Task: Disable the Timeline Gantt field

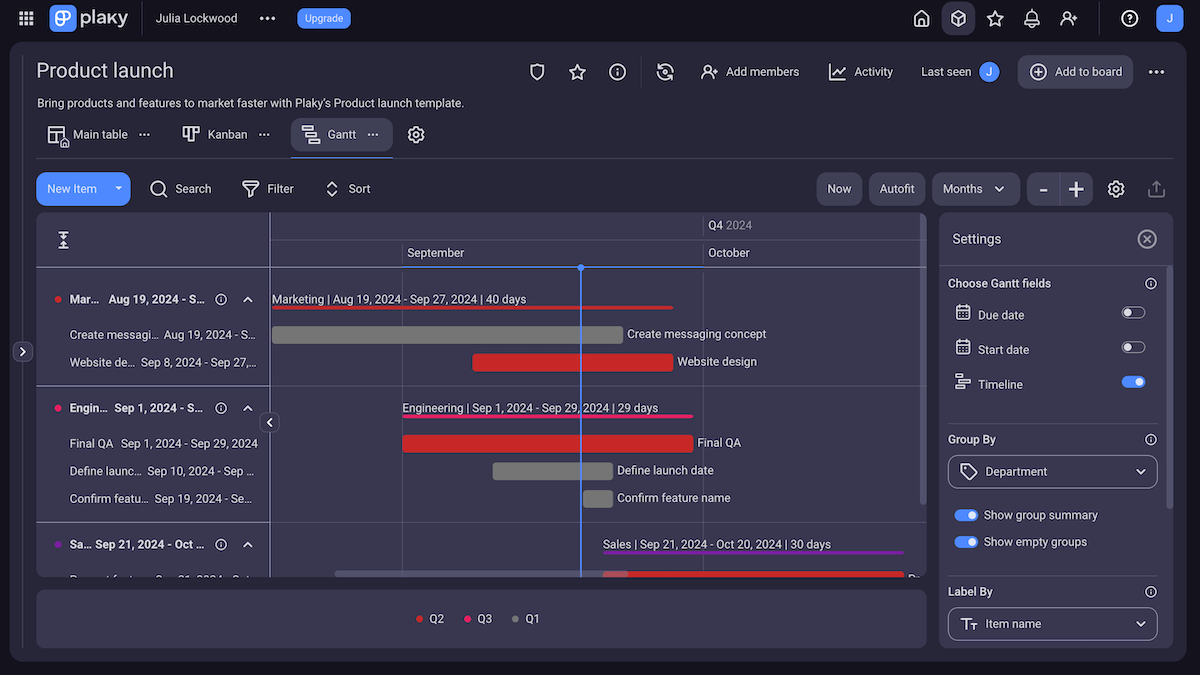Action: pyautogui.click(x=1132, y=381)
